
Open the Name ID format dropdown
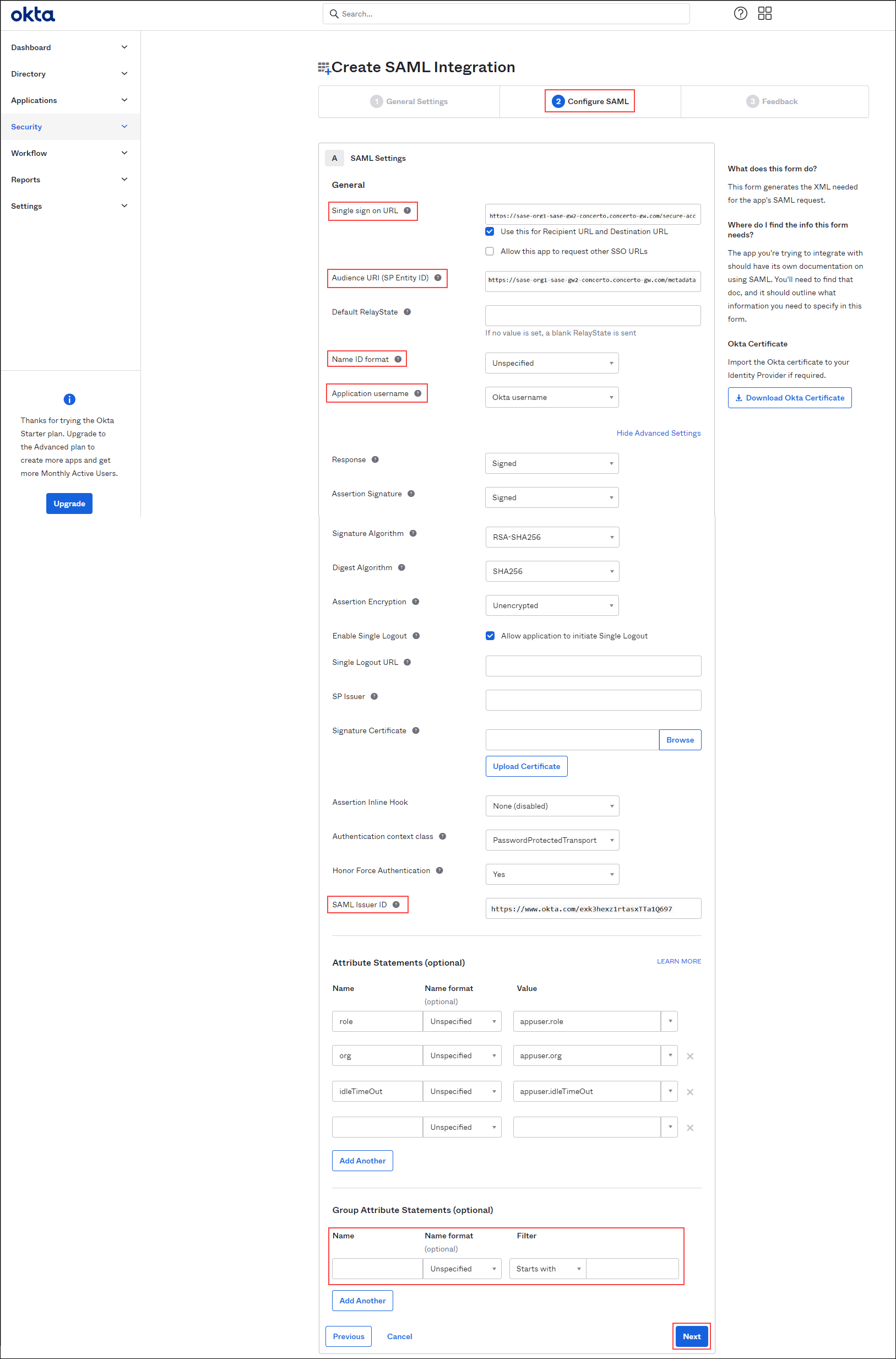tap(551, 363)
